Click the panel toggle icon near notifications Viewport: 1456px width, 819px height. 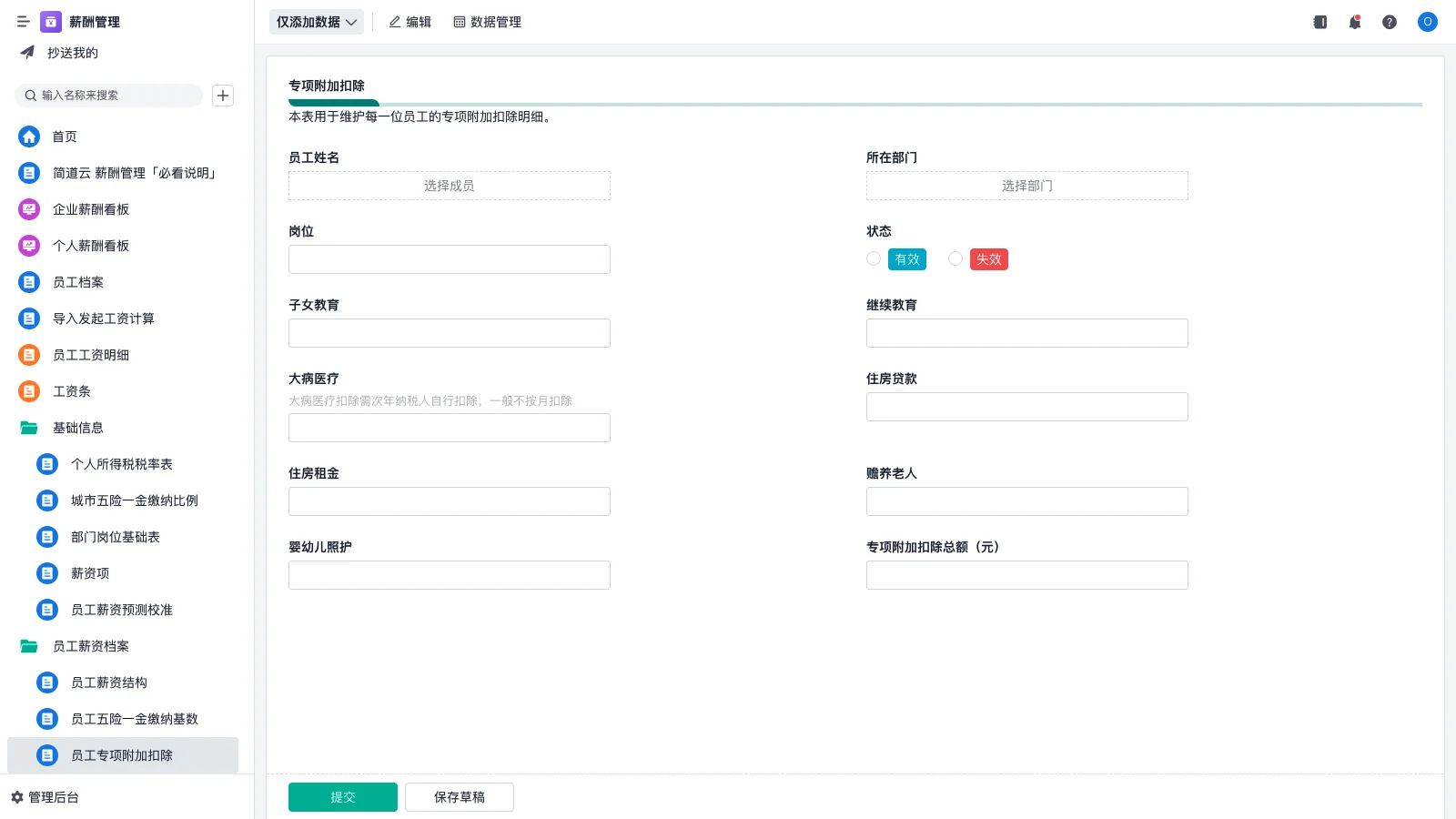(x=1319, y=22)
